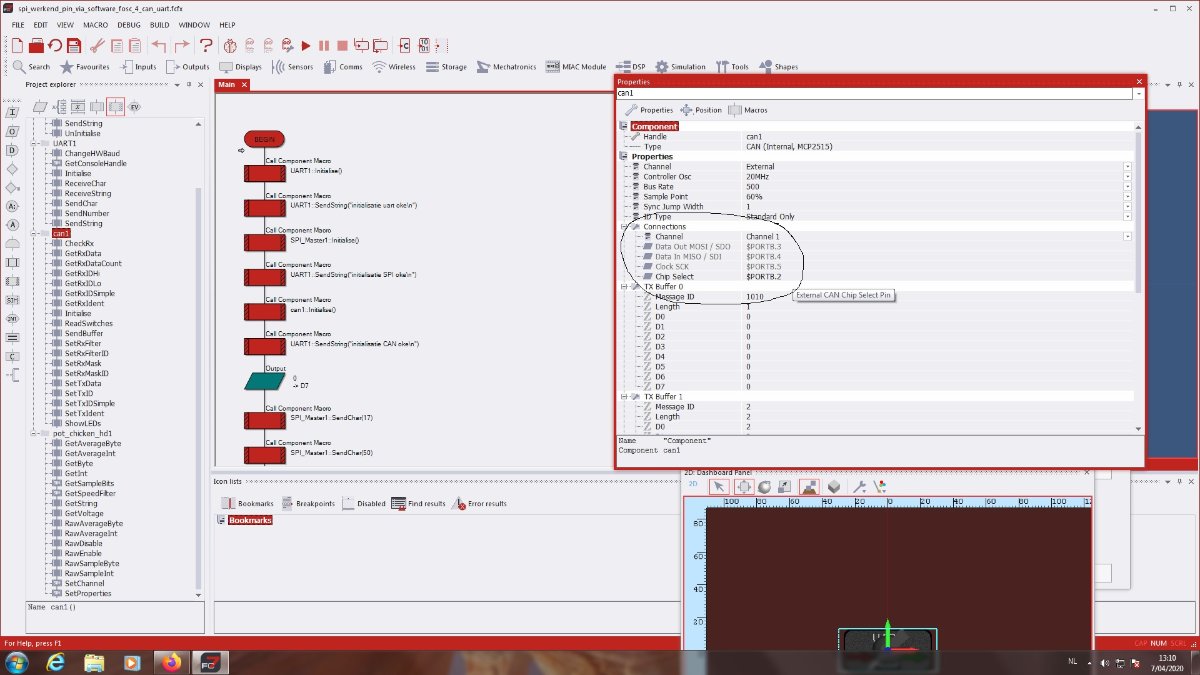Open the Wireless component category
Viewport: 1200px width, 675px height.
(x=394, y=67)
